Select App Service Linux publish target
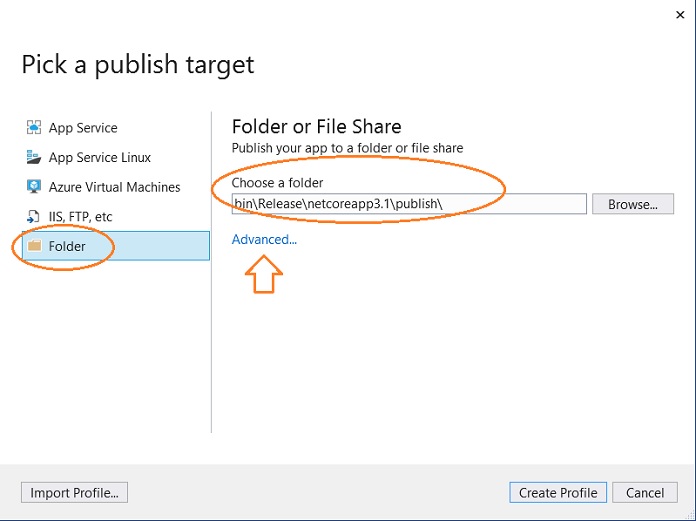The image size is (696, 521). point(115,158)
